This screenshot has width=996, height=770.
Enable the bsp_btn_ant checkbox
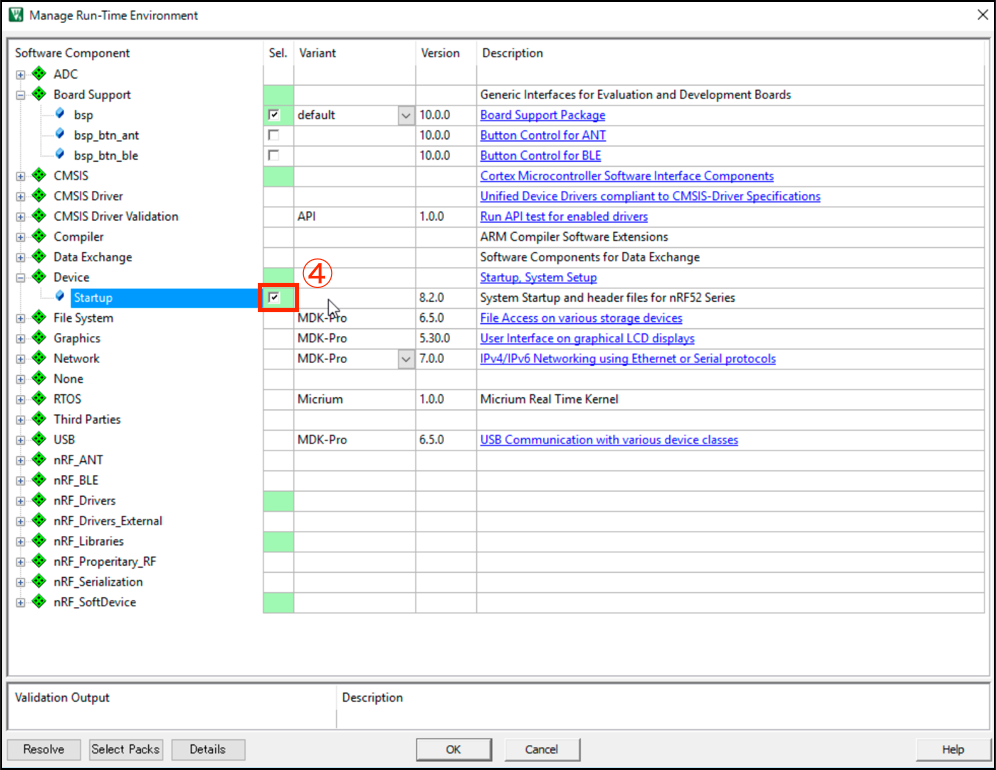[x=274, y=135]
